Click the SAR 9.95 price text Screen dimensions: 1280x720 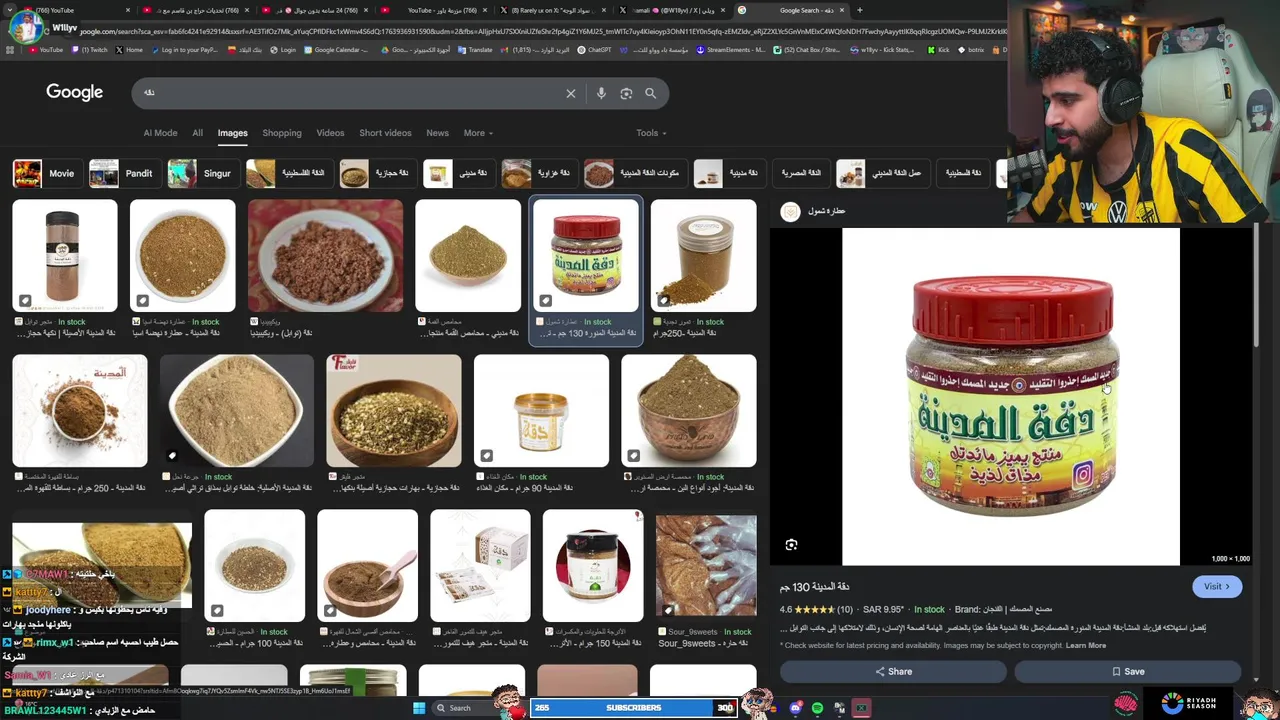click(884, 609)
